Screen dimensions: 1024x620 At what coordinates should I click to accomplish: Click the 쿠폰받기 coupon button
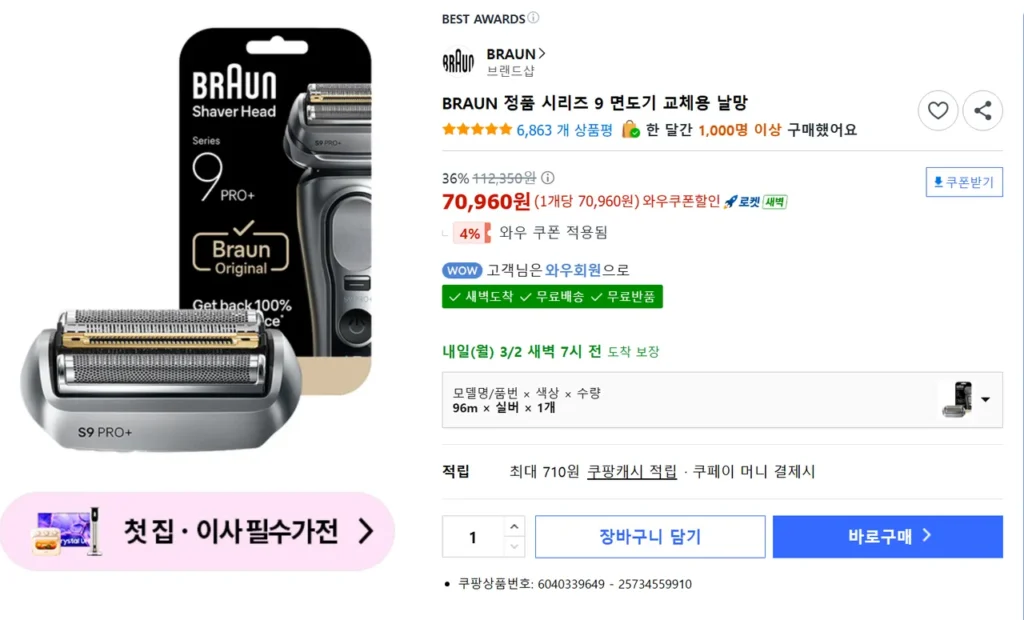click(963, 182)
